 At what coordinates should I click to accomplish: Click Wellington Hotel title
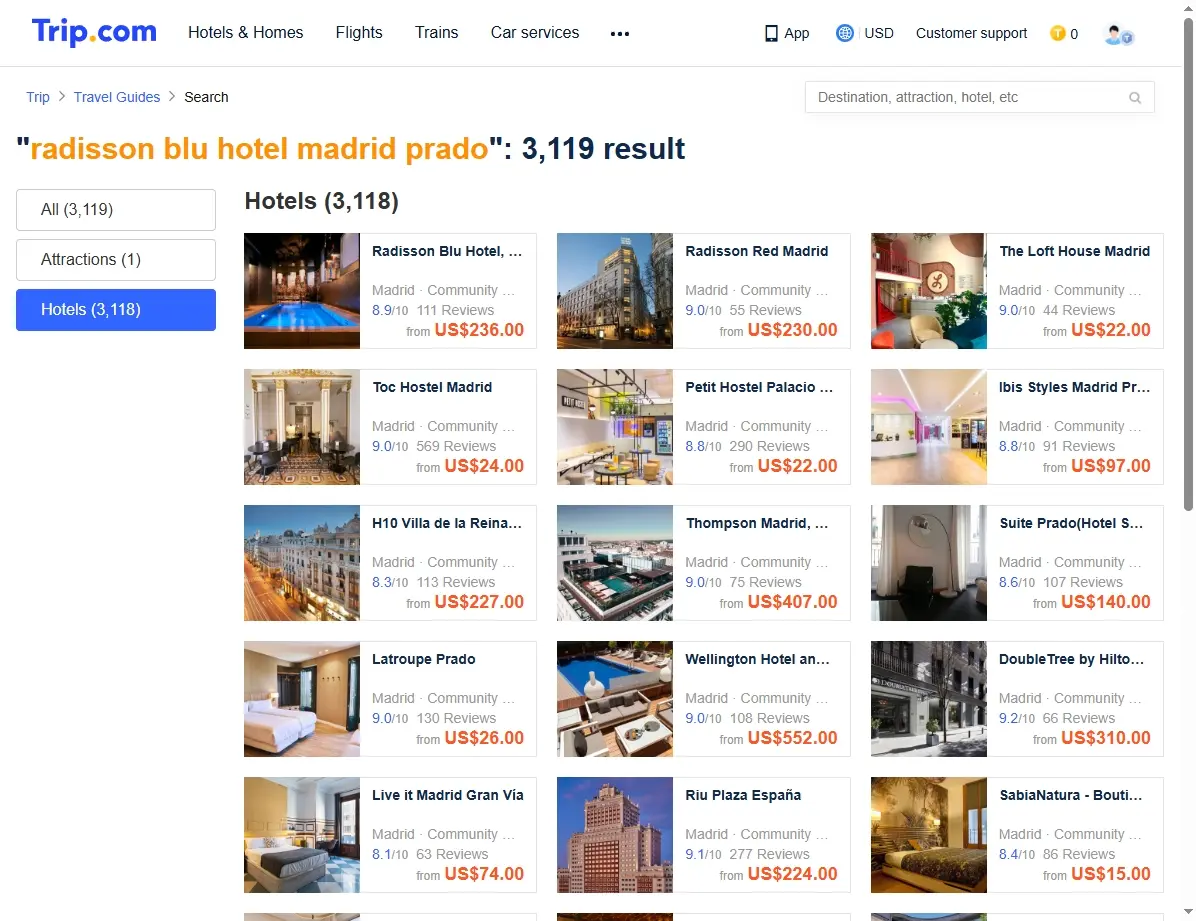click(757, 659)
